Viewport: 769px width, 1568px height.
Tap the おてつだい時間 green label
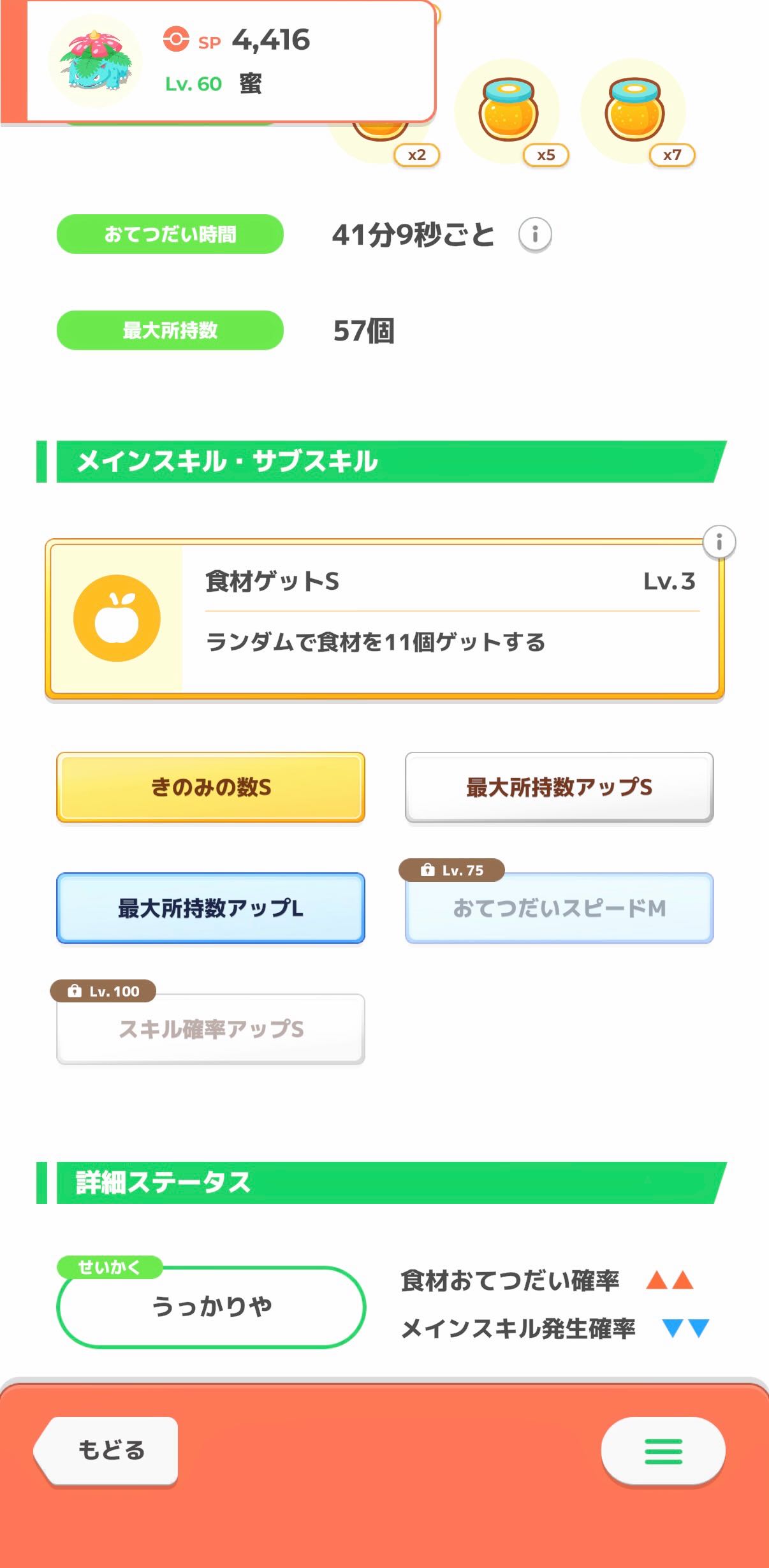pyautogui.click(x=170, y=234)
